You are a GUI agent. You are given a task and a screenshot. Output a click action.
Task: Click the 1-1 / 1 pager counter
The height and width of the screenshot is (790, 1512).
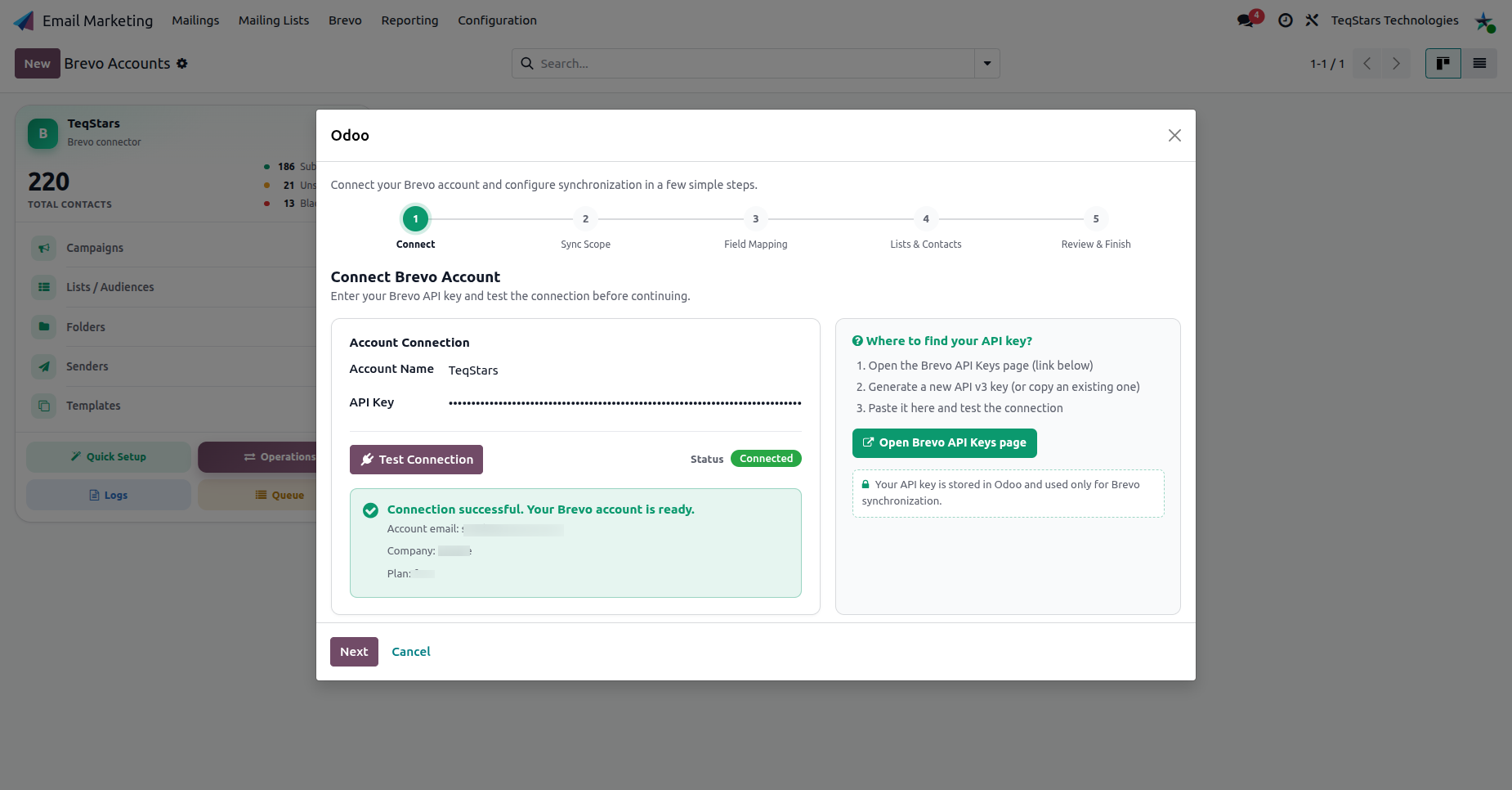[1327, 64]
